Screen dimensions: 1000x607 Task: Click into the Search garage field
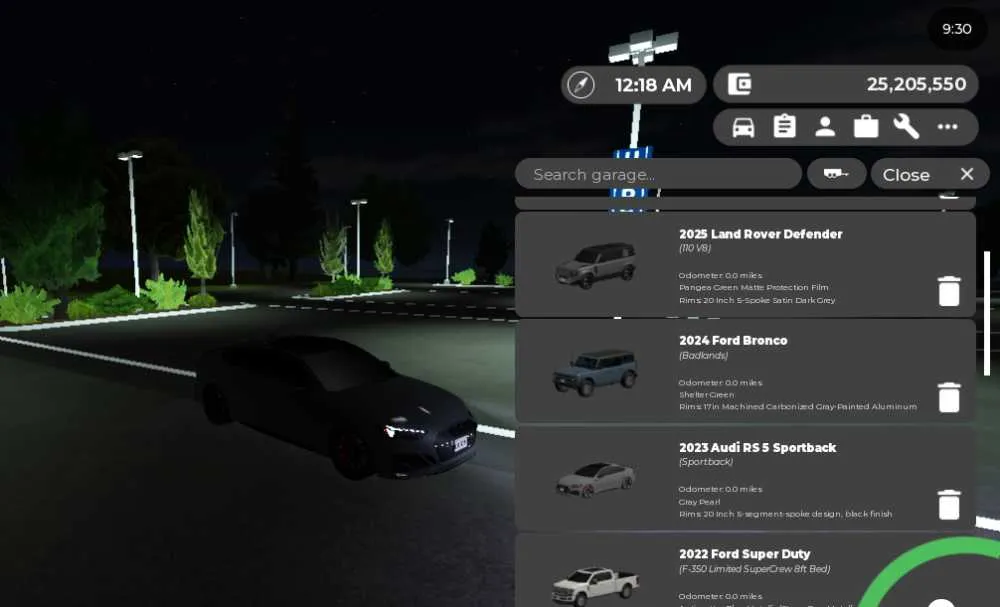click(x=658, y=174)
